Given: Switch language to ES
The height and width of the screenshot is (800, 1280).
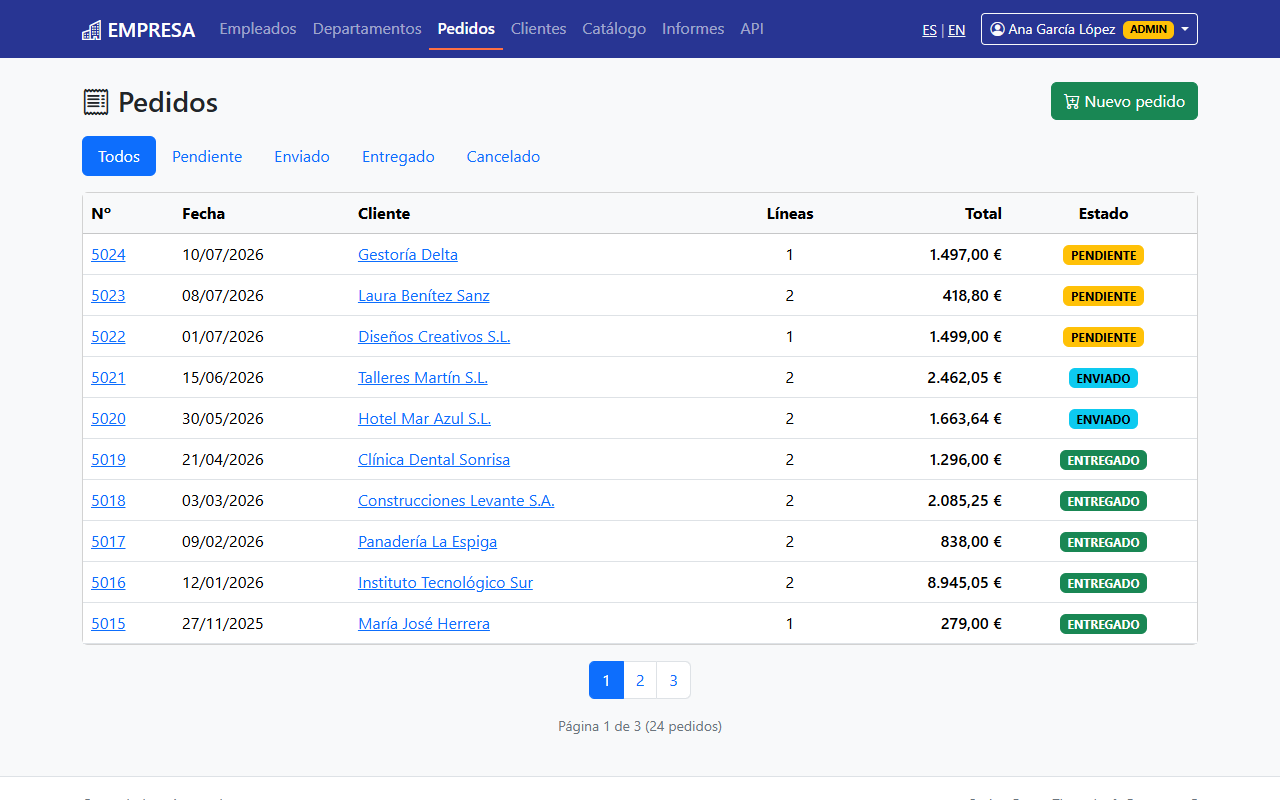Looking at the screenshot, I should (930, 30).
